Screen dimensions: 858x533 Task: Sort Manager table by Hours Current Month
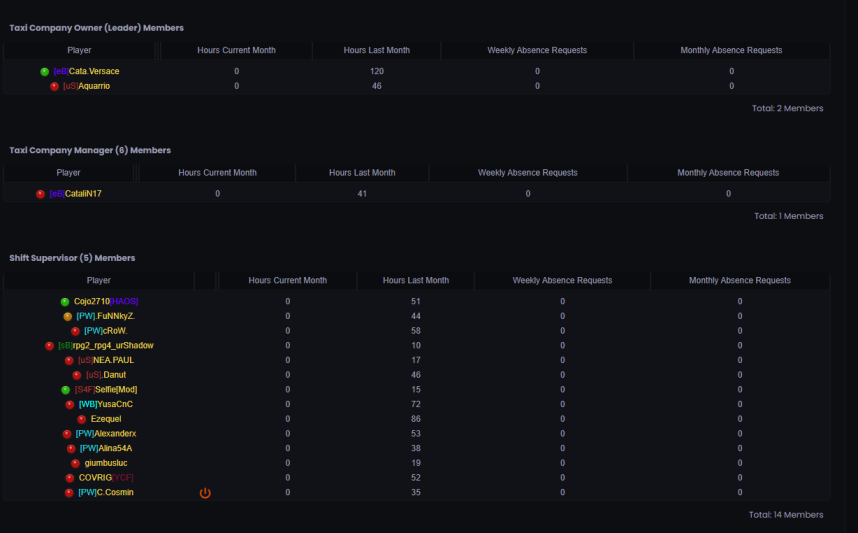point(217,173)
